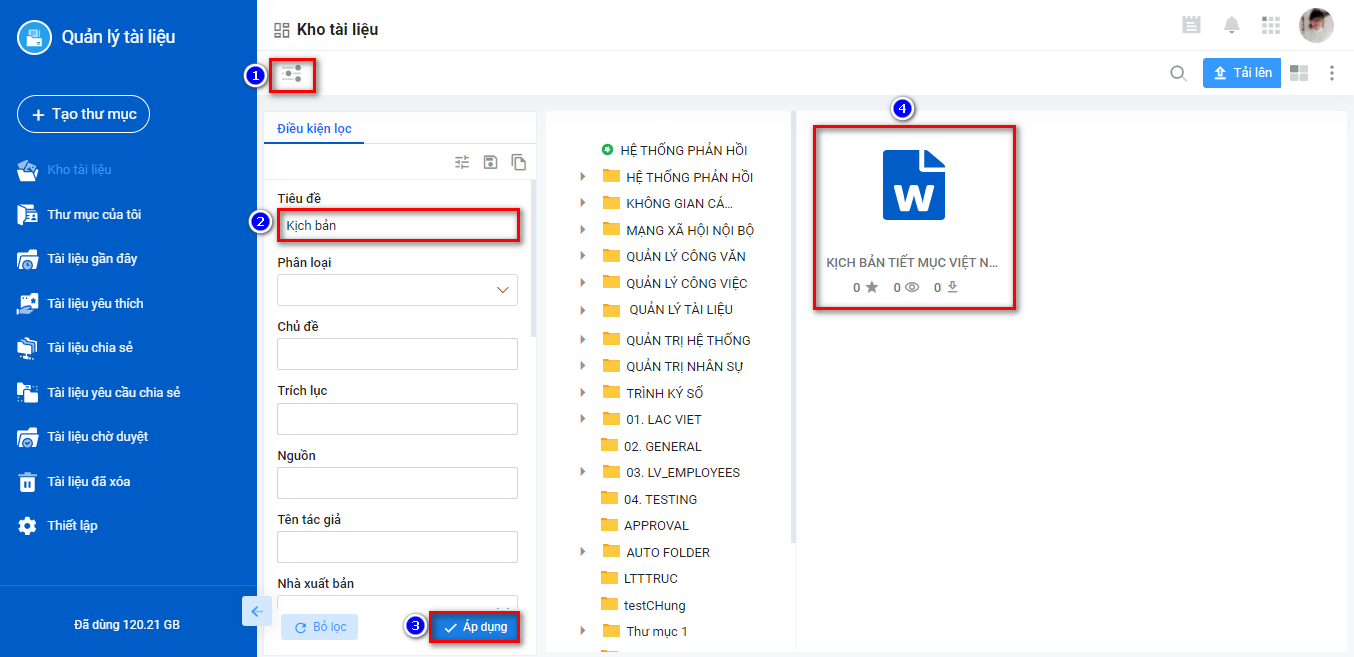Viewport: 1354px width, 657px height.
Task: Open the user avatar profile menu
Action: point(1316,25)
